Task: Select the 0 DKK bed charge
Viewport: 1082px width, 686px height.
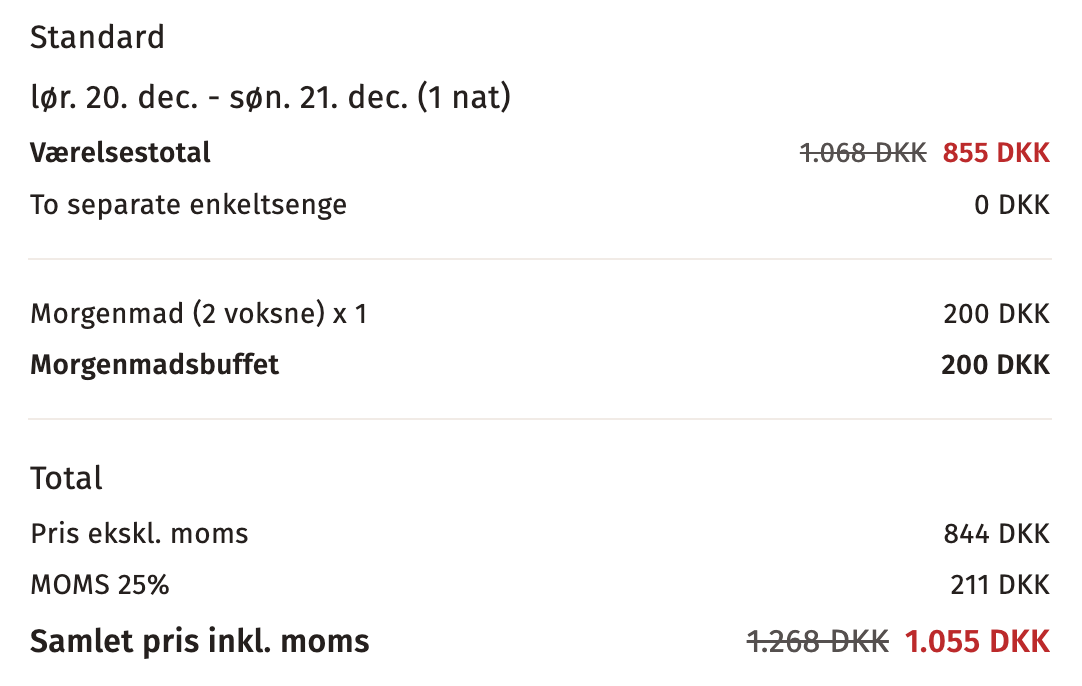Action: pyautogui.click(x=1012, y=205)
